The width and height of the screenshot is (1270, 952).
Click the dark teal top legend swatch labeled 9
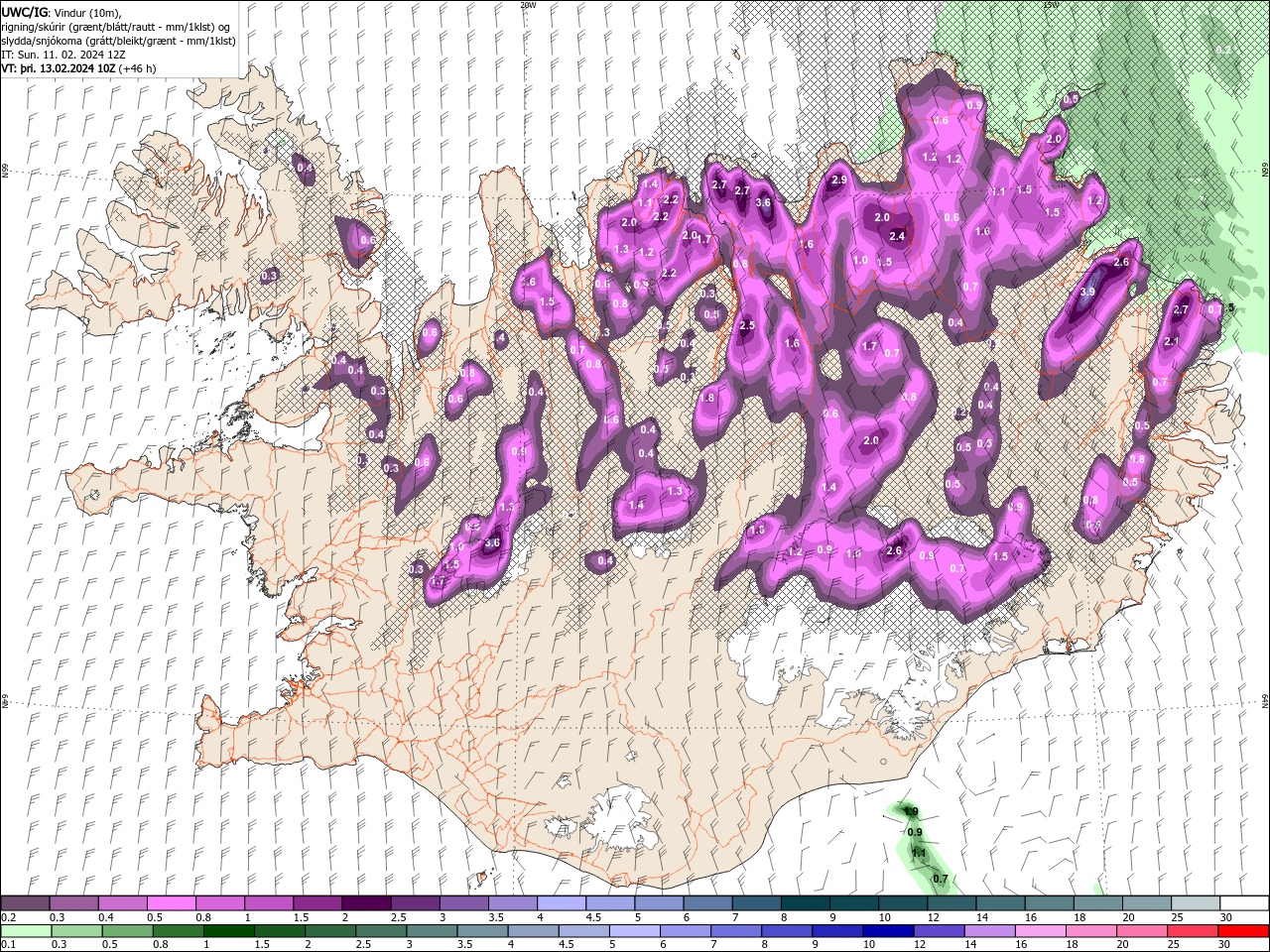853,902
